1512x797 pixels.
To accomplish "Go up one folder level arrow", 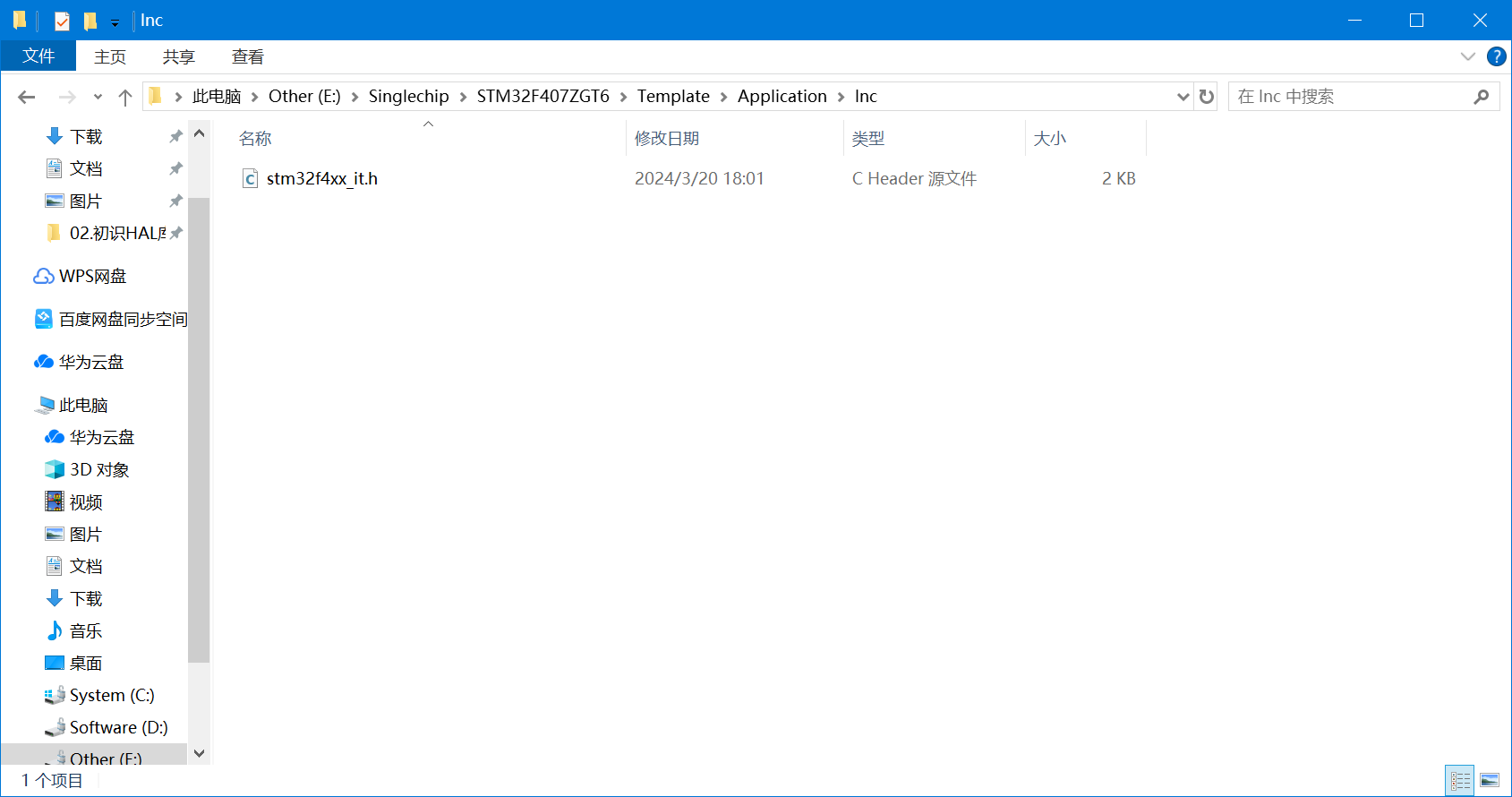I will pos(125,97).
